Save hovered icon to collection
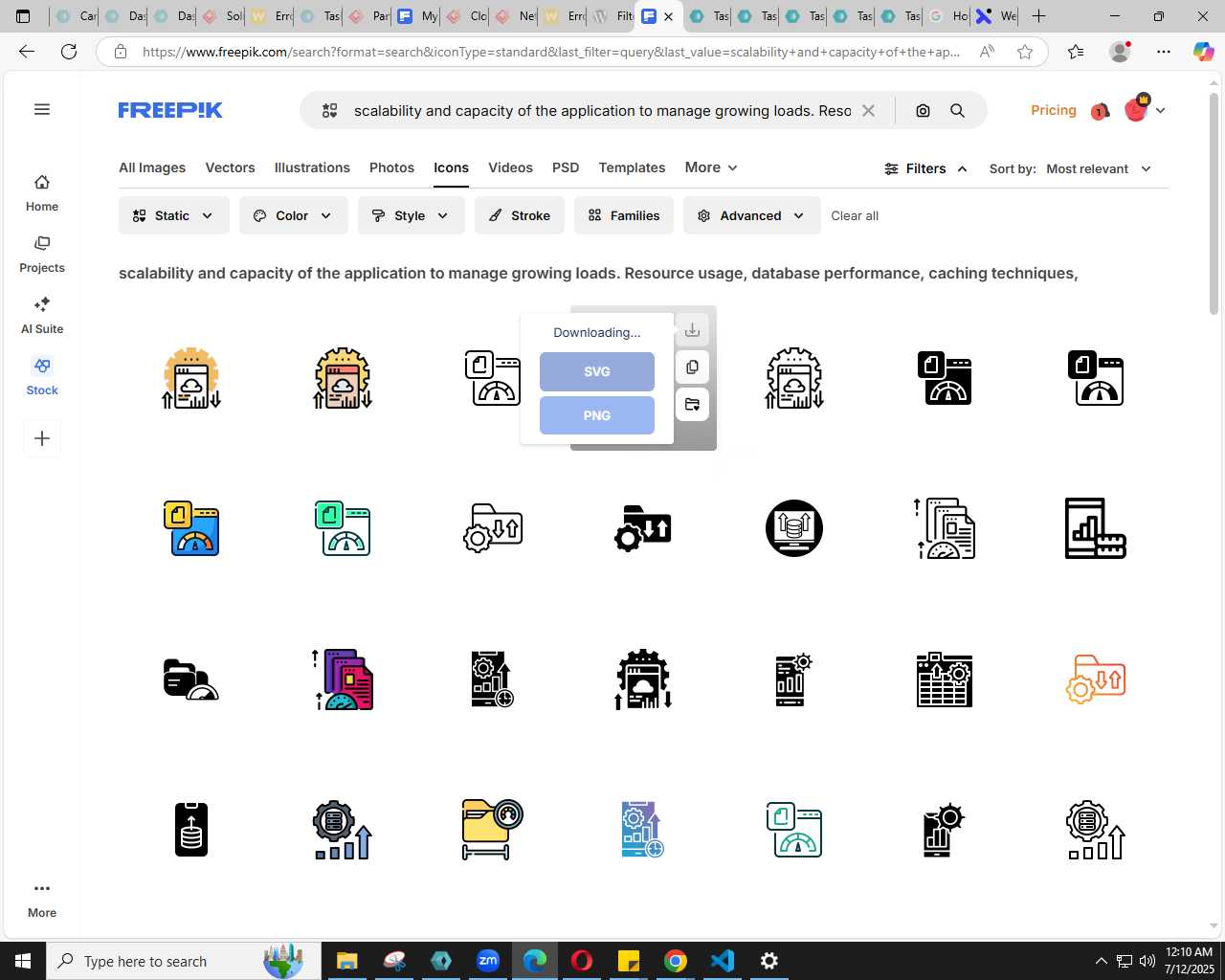 coord(692,405)
